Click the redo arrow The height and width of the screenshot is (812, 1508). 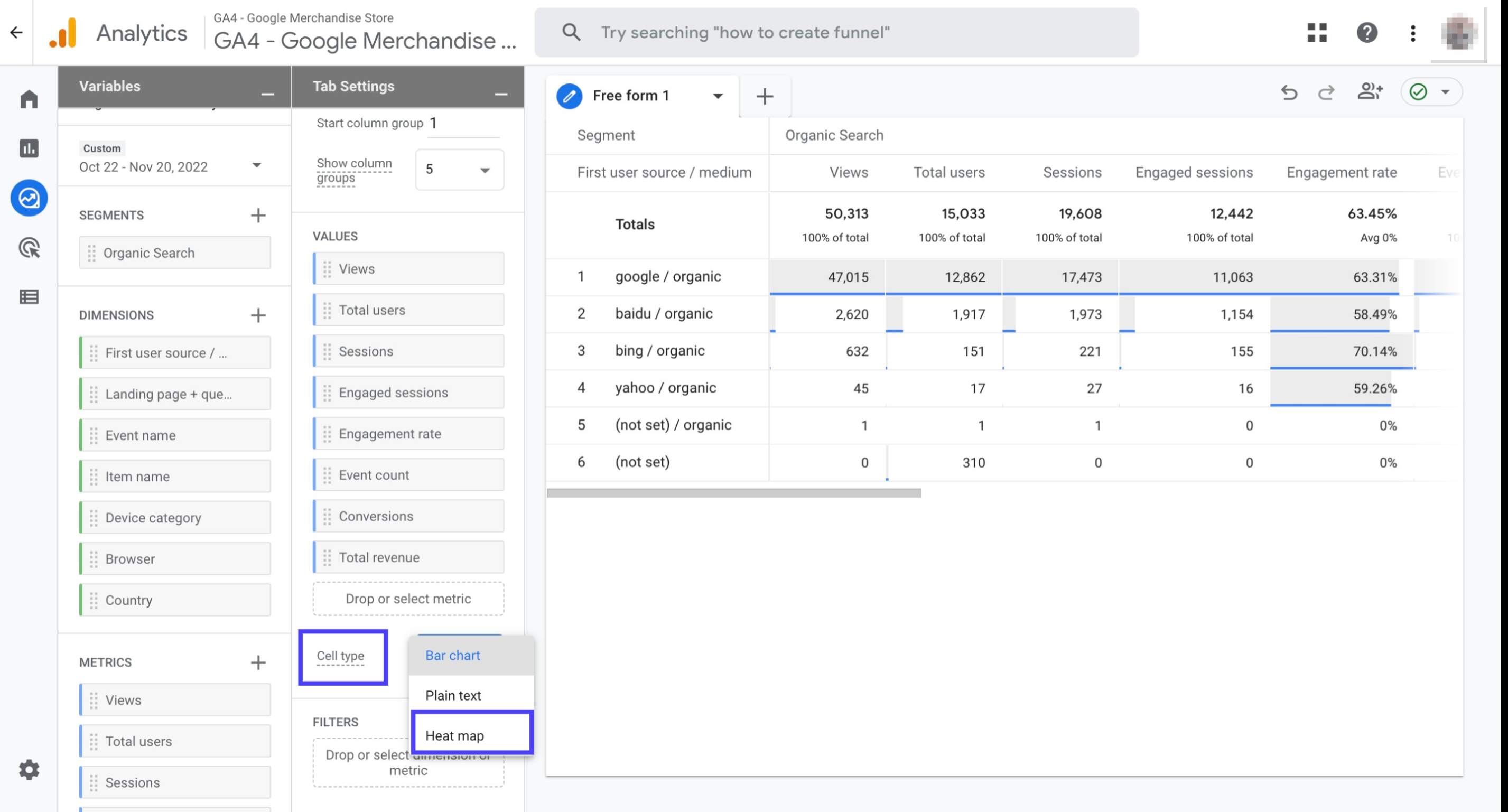tap(1326, 92)
